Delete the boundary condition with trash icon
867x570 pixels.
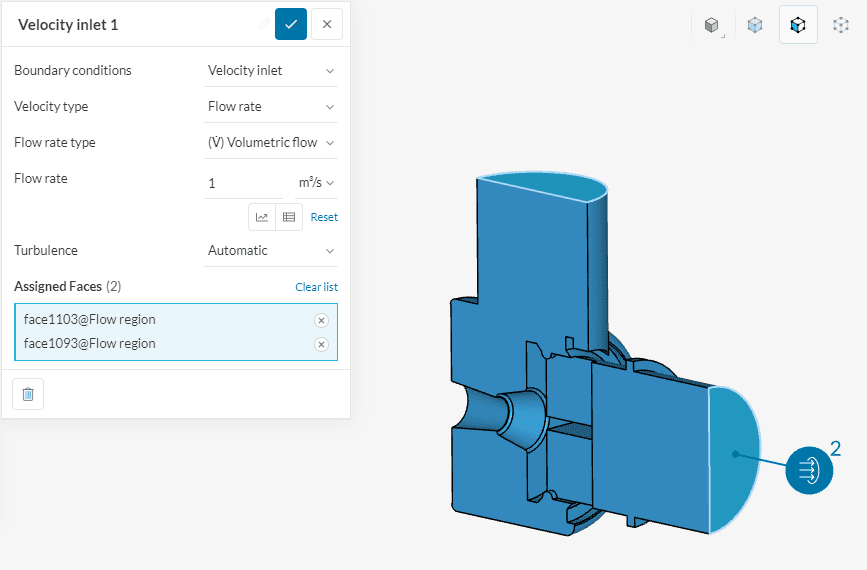pyautogui.click(x=28, y=394)
